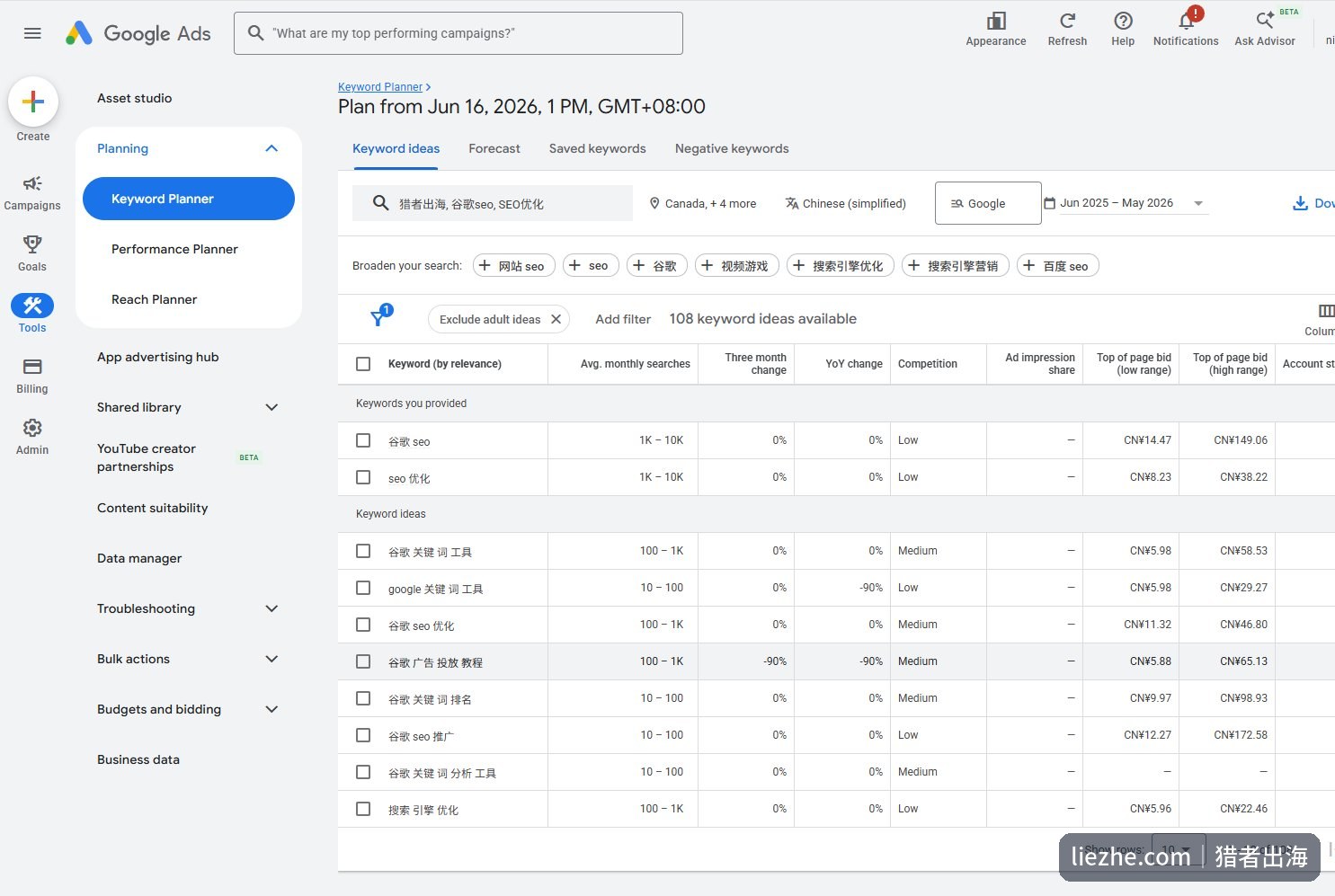Open Notifications bell
The height and width of the screenshot is (896, 1335).
tap(1186, 29)
